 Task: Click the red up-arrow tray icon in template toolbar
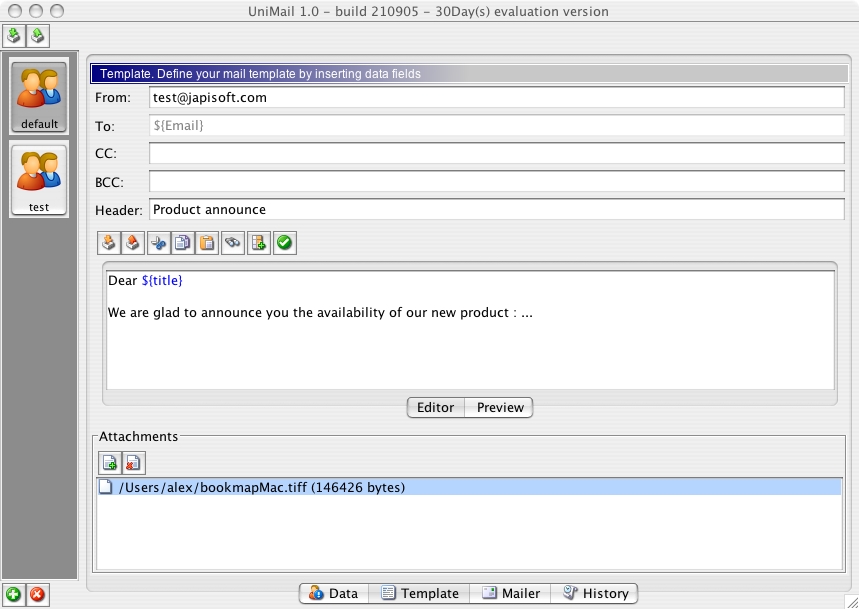133,243
